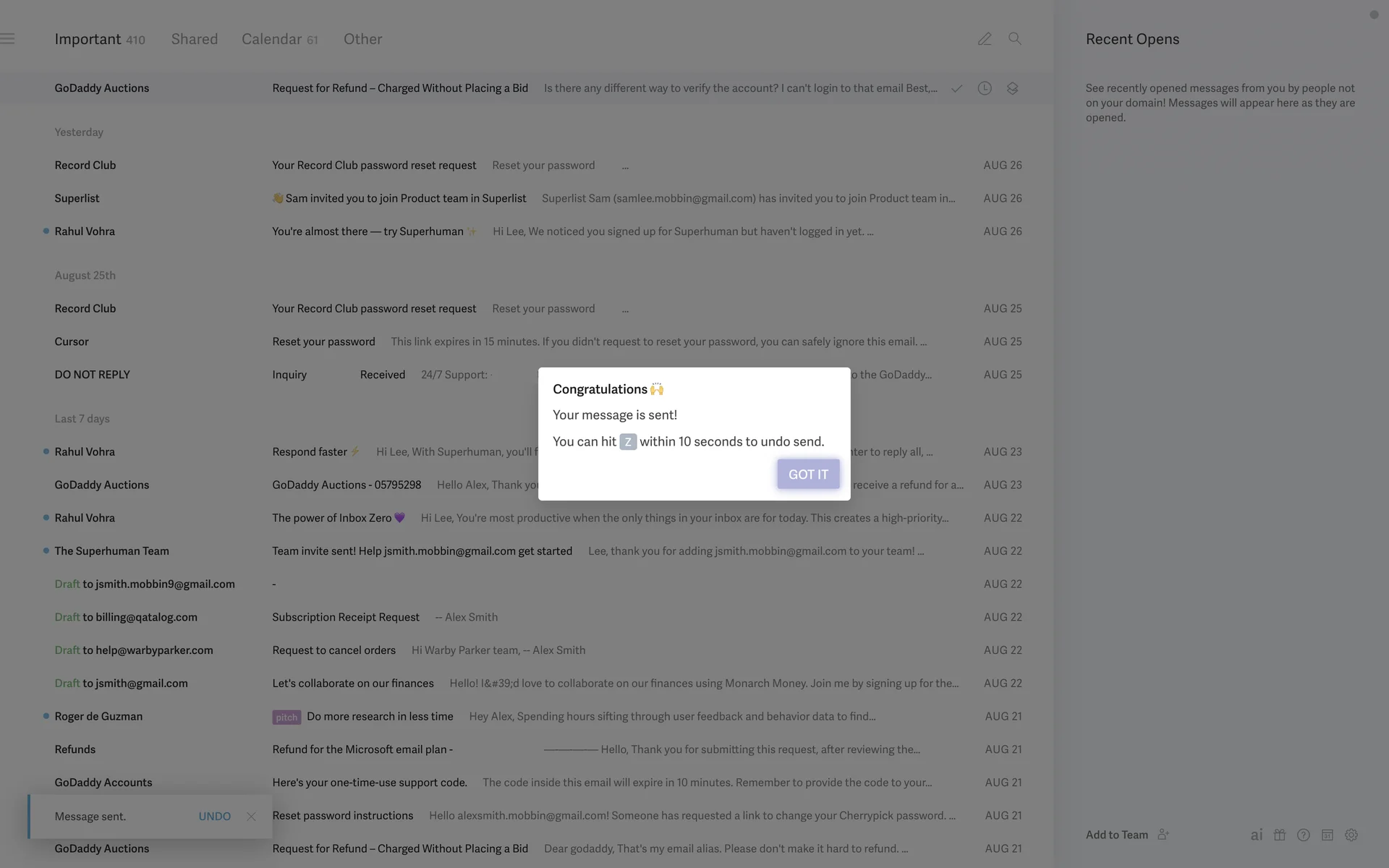
Task: Open the hamburger menu
Action: [x=8, y=39]
